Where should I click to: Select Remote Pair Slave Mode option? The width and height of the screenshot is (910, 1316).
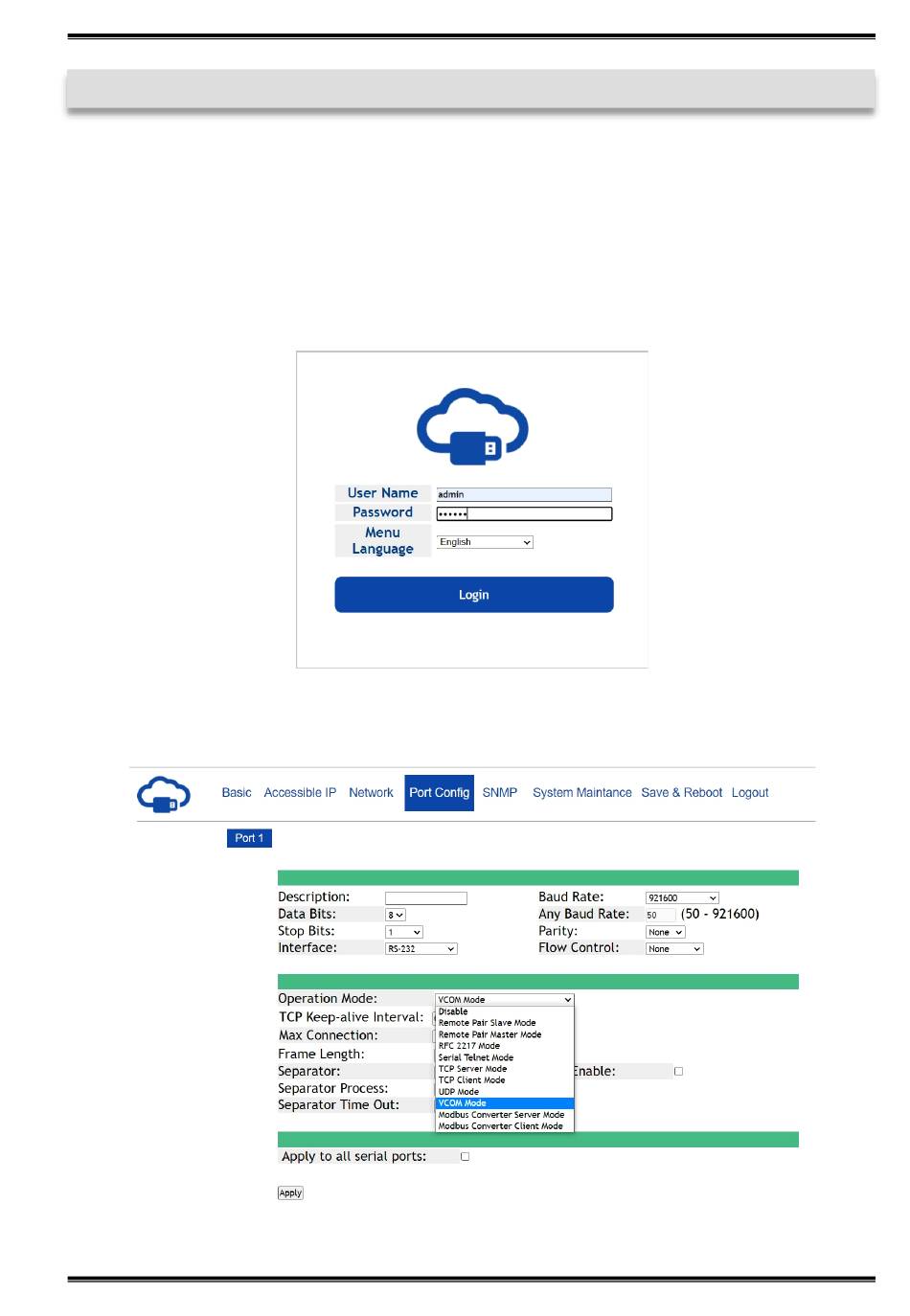pyautogui.click(x=505, y=1023)
